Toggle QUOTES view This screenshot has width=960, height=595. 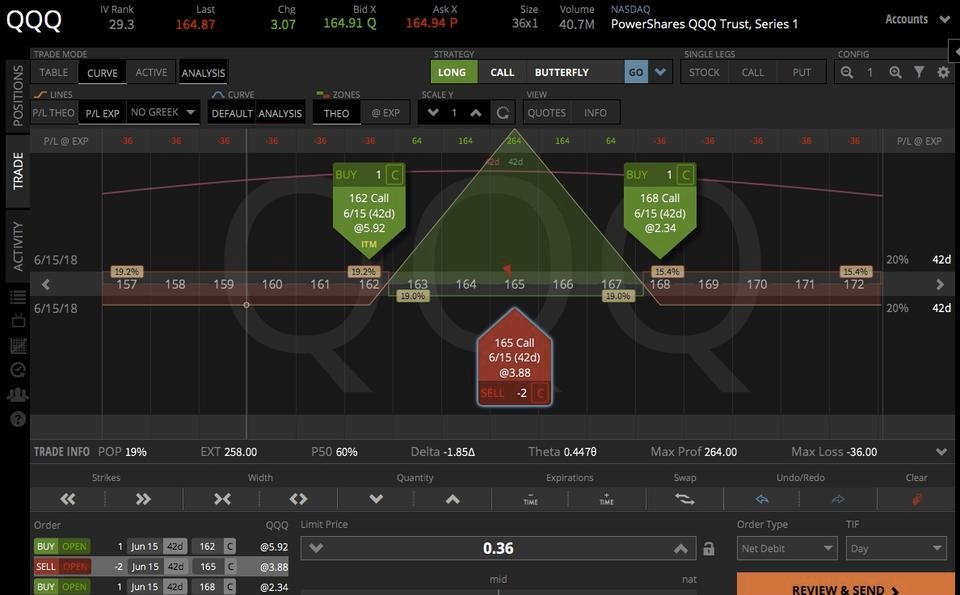pyautogui.click(x=547, y=113)
